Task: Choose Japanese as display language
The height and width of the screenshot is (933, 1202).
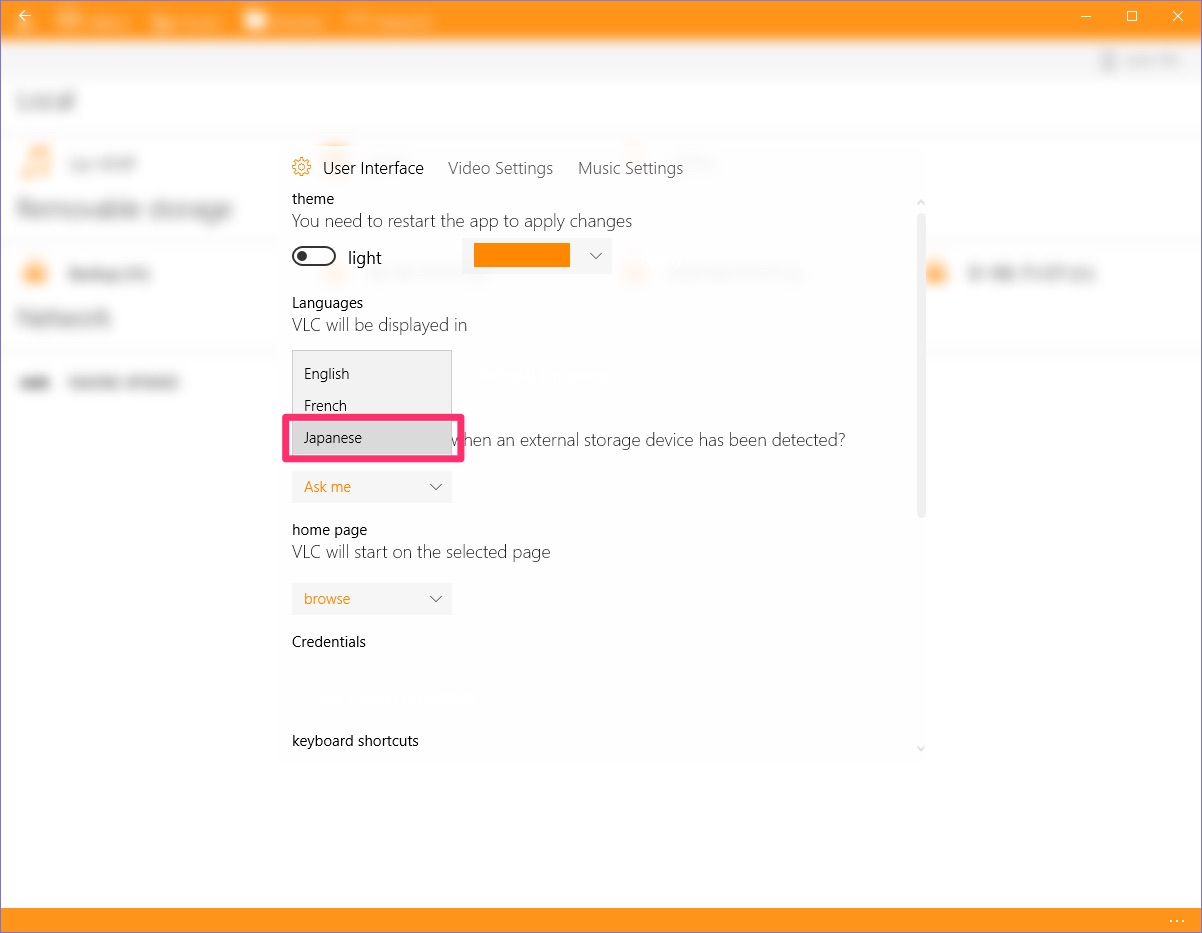Action: click(x=372, y=438)
